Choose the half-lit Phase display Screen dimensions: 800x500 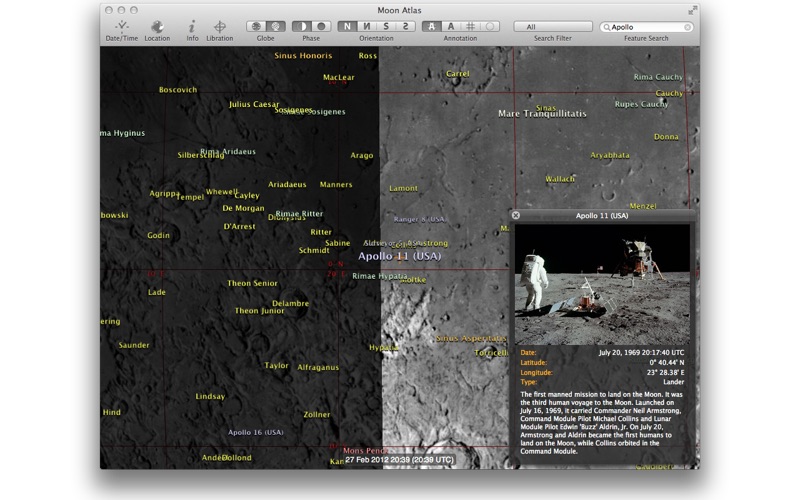pyautogui.click(x=302, y=26)
